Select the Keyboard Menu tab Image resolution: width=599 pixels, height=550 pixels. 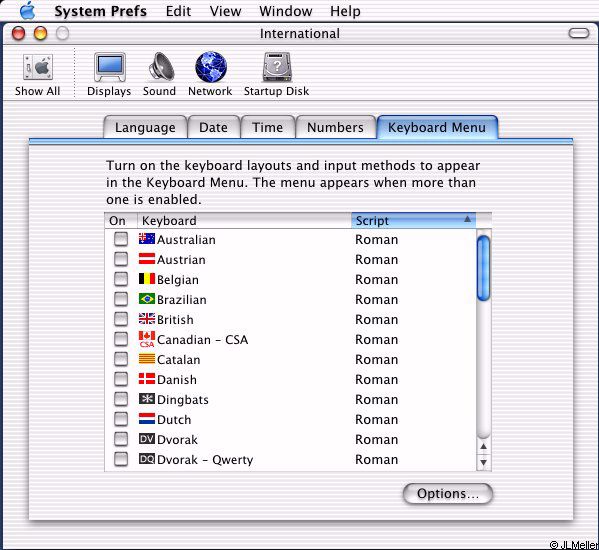point(437,127)
